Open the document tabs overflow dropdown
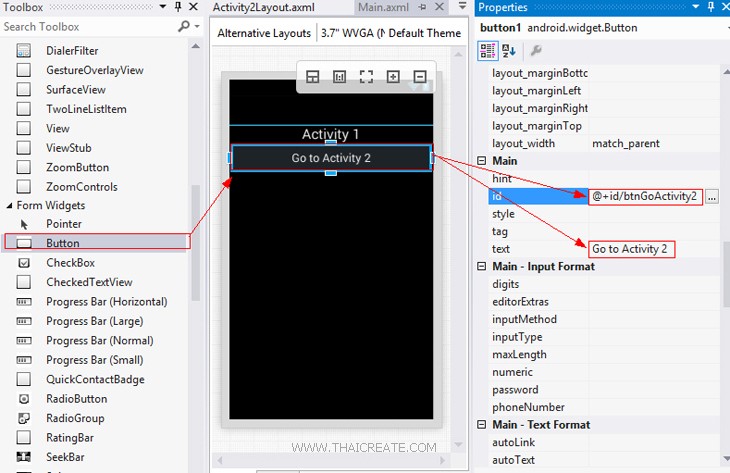 (462, 6)
